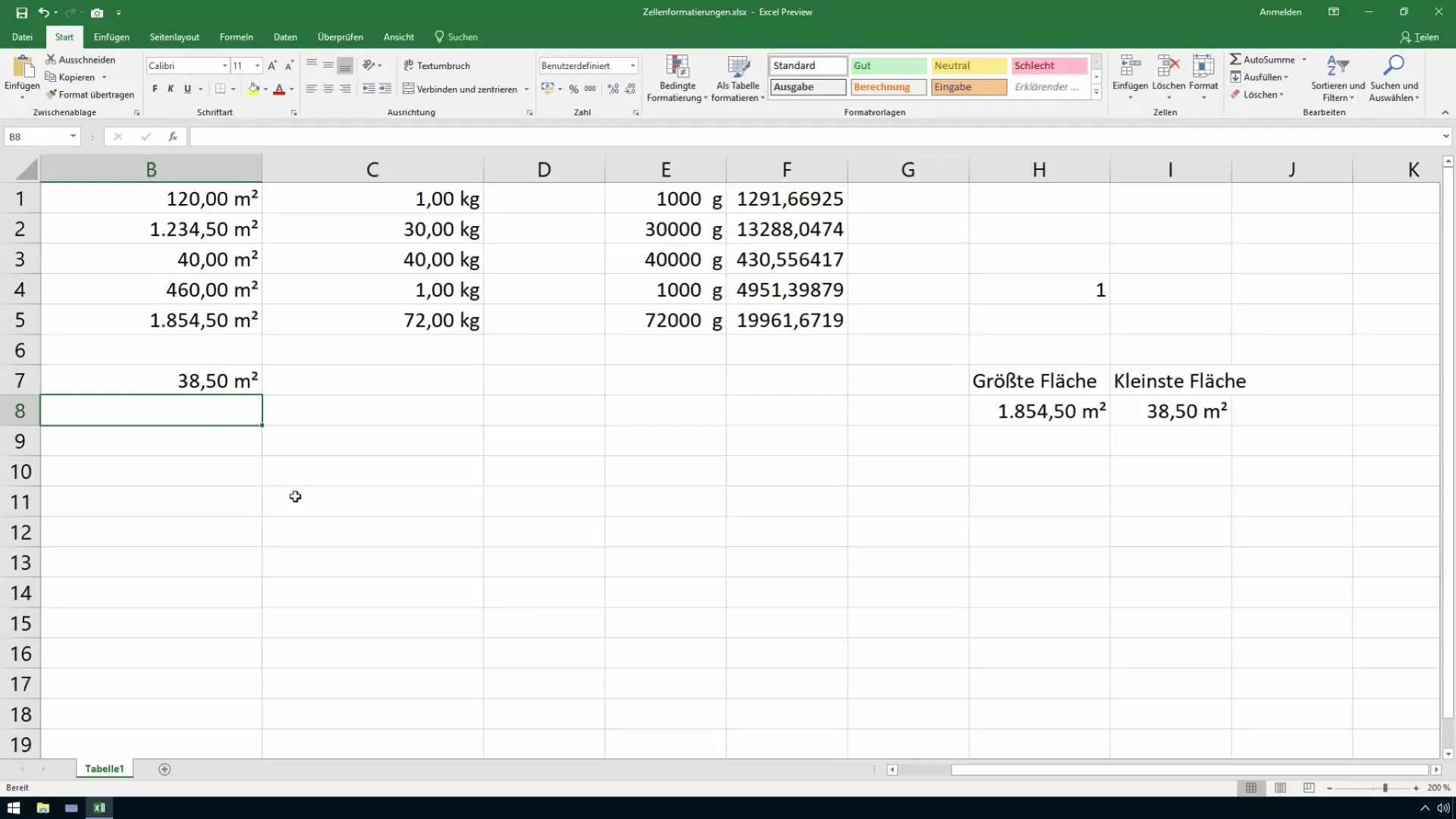Switch to the Einfügen ribbon tab
This screenshot has width=1456, height=819.
(111, 37)
